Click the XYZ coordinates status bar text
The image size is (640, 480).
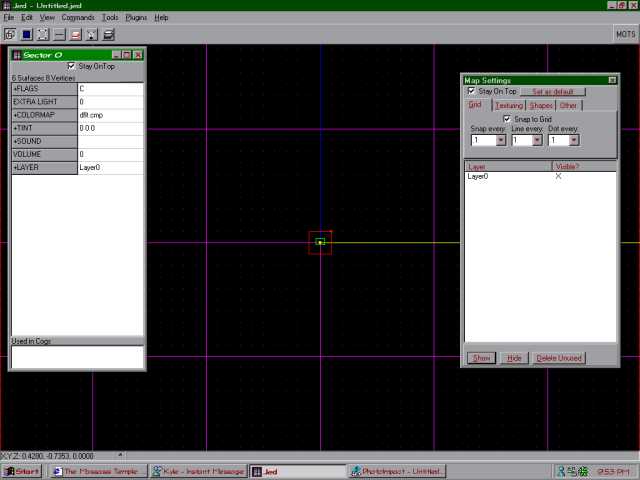coord(47,456)
